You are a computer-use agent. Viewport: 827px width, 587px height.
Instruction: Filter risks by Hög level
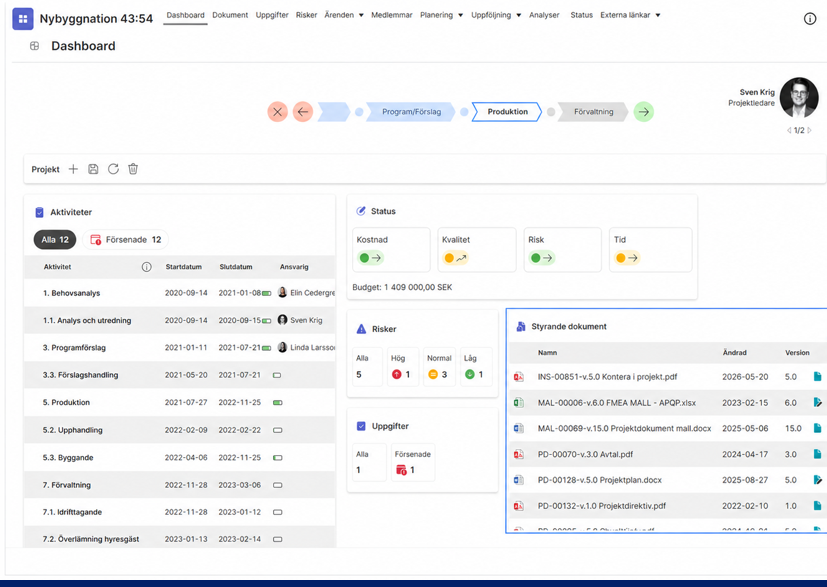[403, 367]
